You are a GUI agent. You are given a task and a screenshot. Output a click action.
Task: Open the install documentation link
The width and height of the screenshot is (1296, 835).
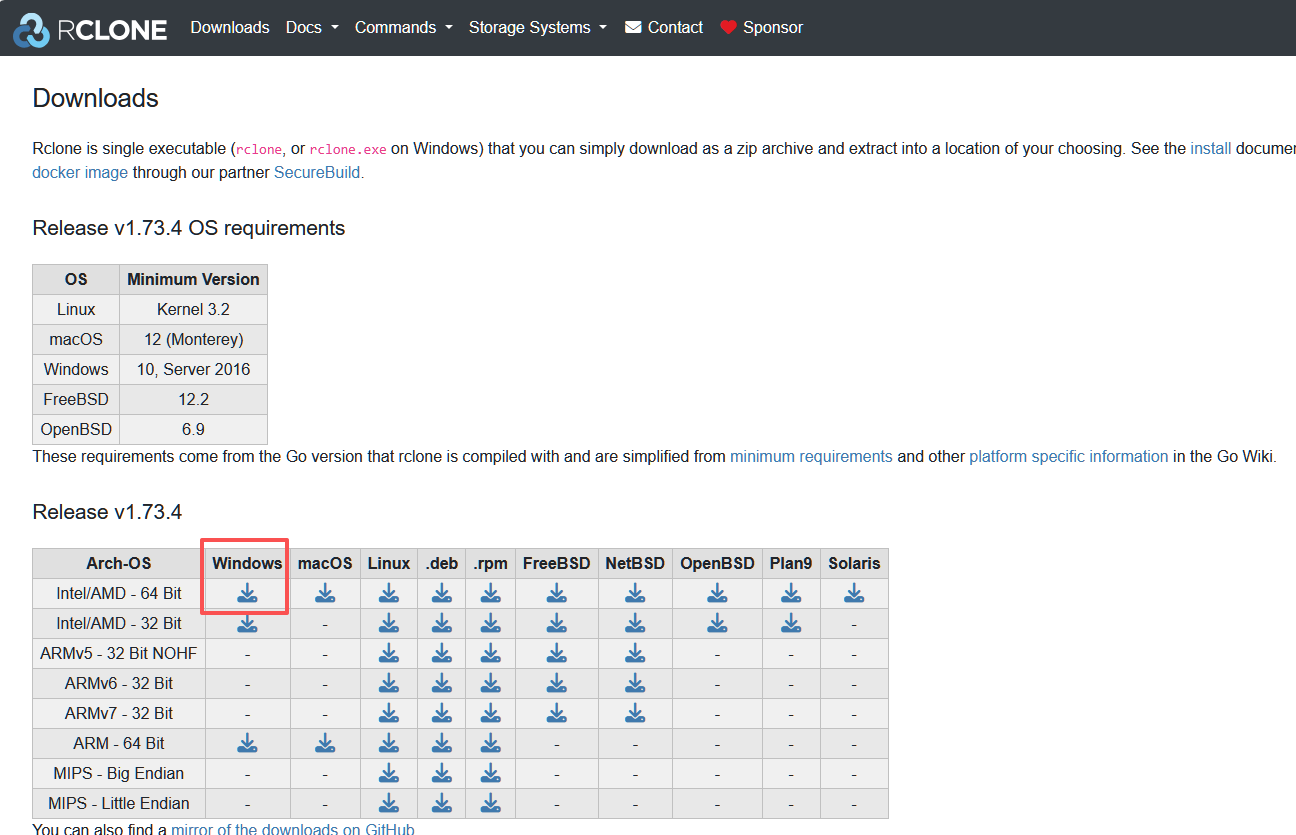[x=1210, y=148]
